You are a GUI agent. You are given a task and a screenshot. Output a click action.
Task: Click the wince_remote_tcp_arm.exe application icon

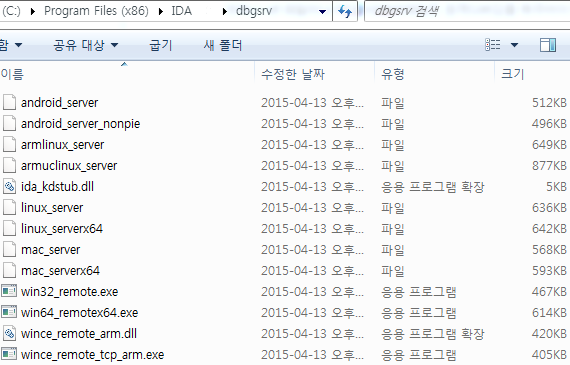(9, 354)
